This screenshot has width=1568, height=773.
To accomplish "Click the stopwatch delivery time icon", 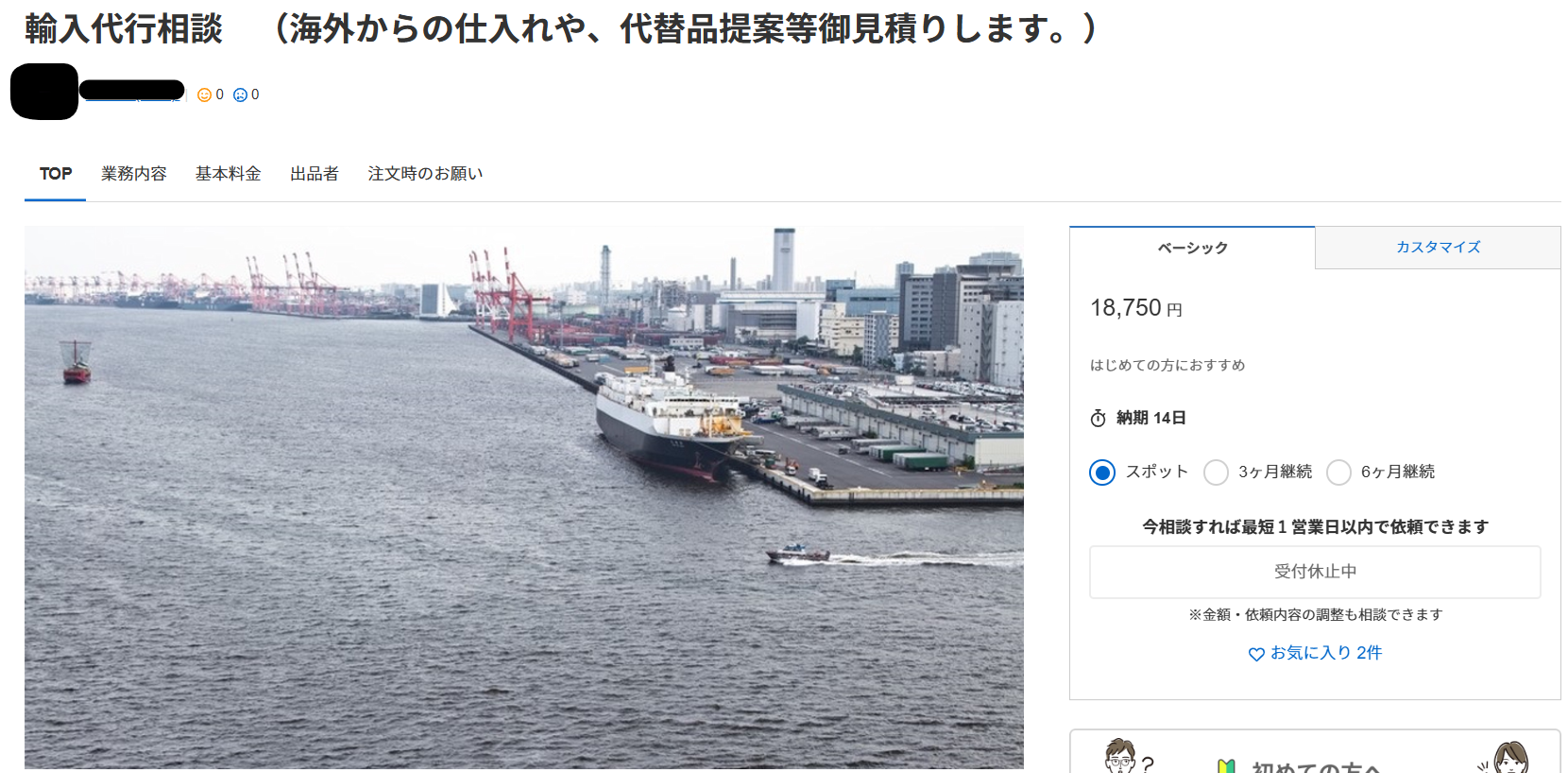I will pyautogui.click(x=1098, y=418).
